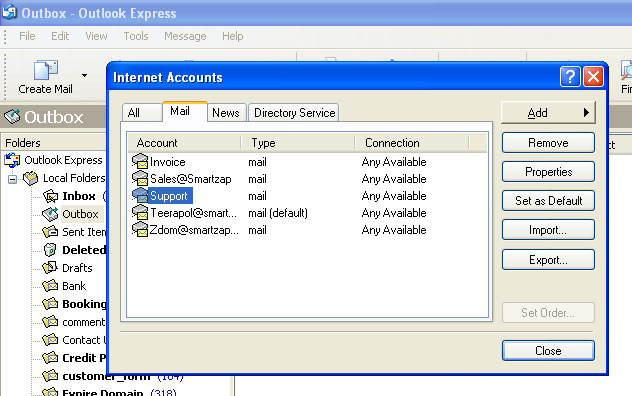Image resolution: width=632 pixels, height=396 pixels.
Task: Click the Booking folder icon
Action: tap(50, 304)
